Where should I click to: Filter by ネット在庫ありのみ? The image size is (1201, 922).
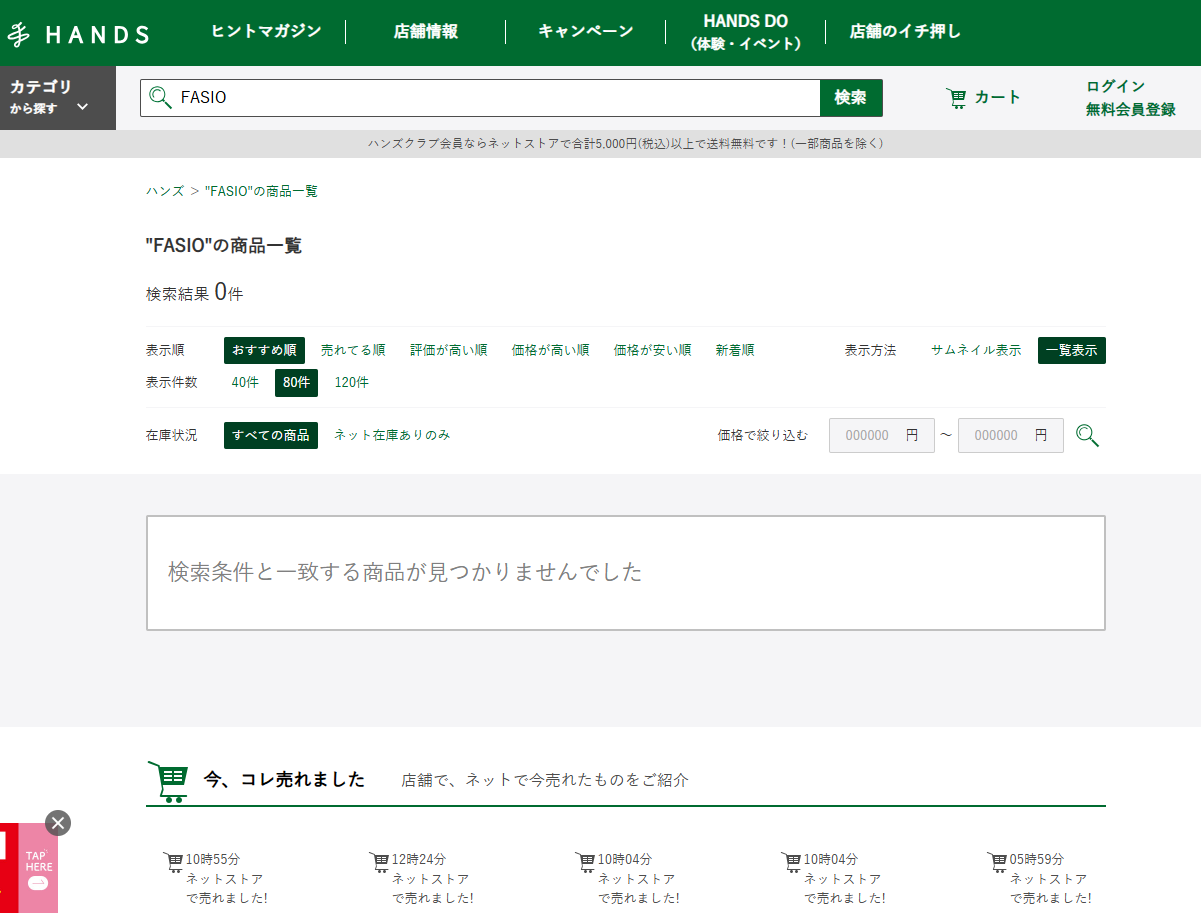pos(392,435)
